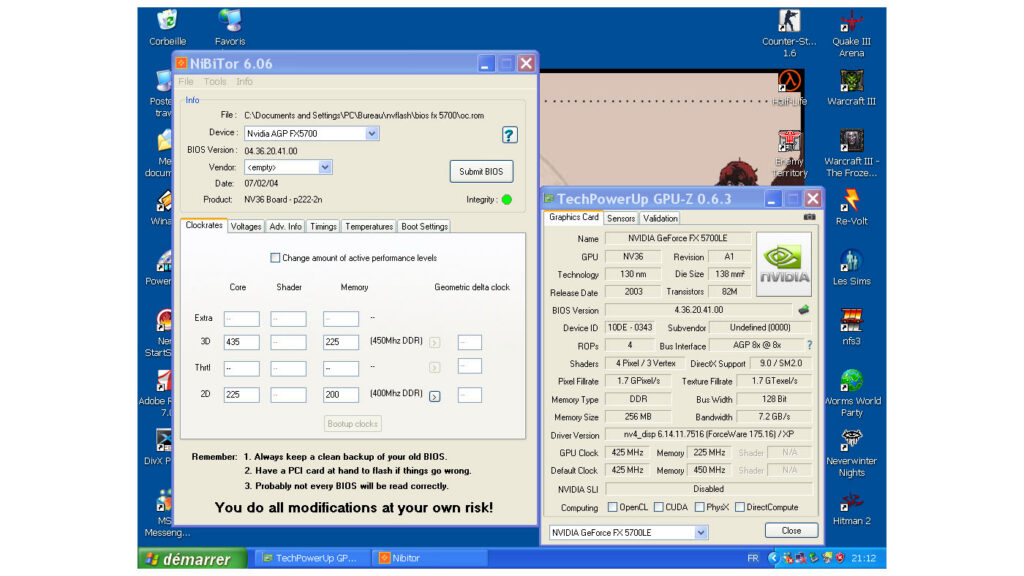The image size is (1024, 576).
Task: Click the blue question mark help icon in NiBiTor
Action: coord(510,134)
